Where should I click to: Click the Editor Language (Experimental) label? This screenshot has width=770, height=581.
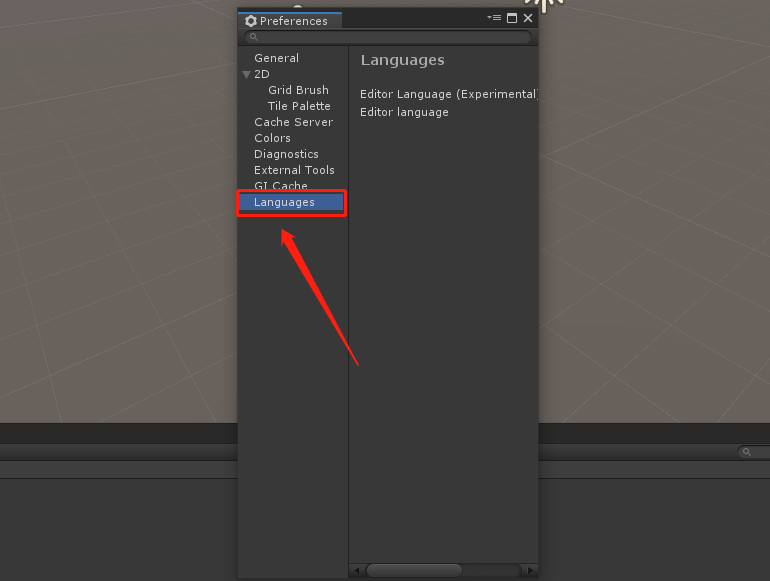tap(449, 94)
